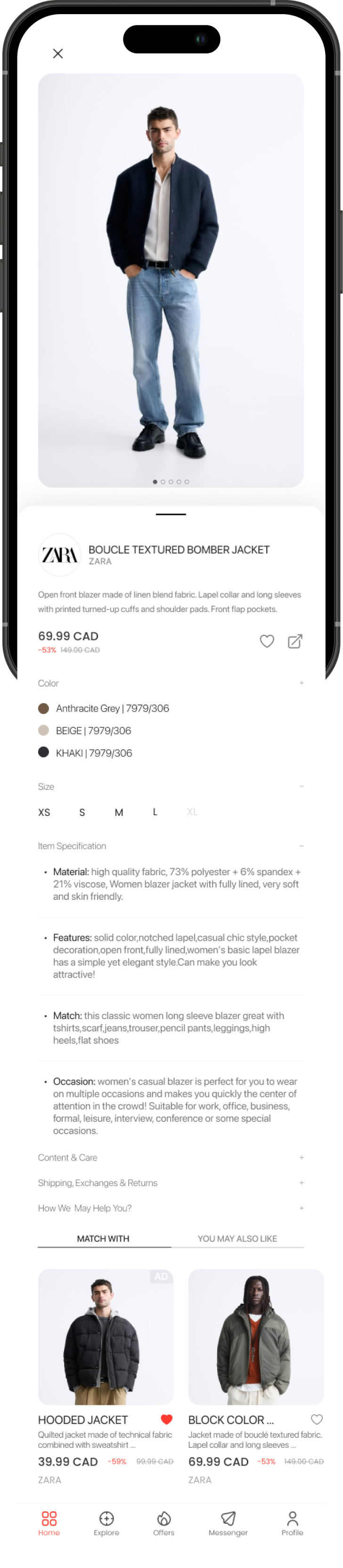This screenshot has height=1568, width=343.
Task: Pick the Anthracite Grey color swatch
Action: (x=44, y=708)
